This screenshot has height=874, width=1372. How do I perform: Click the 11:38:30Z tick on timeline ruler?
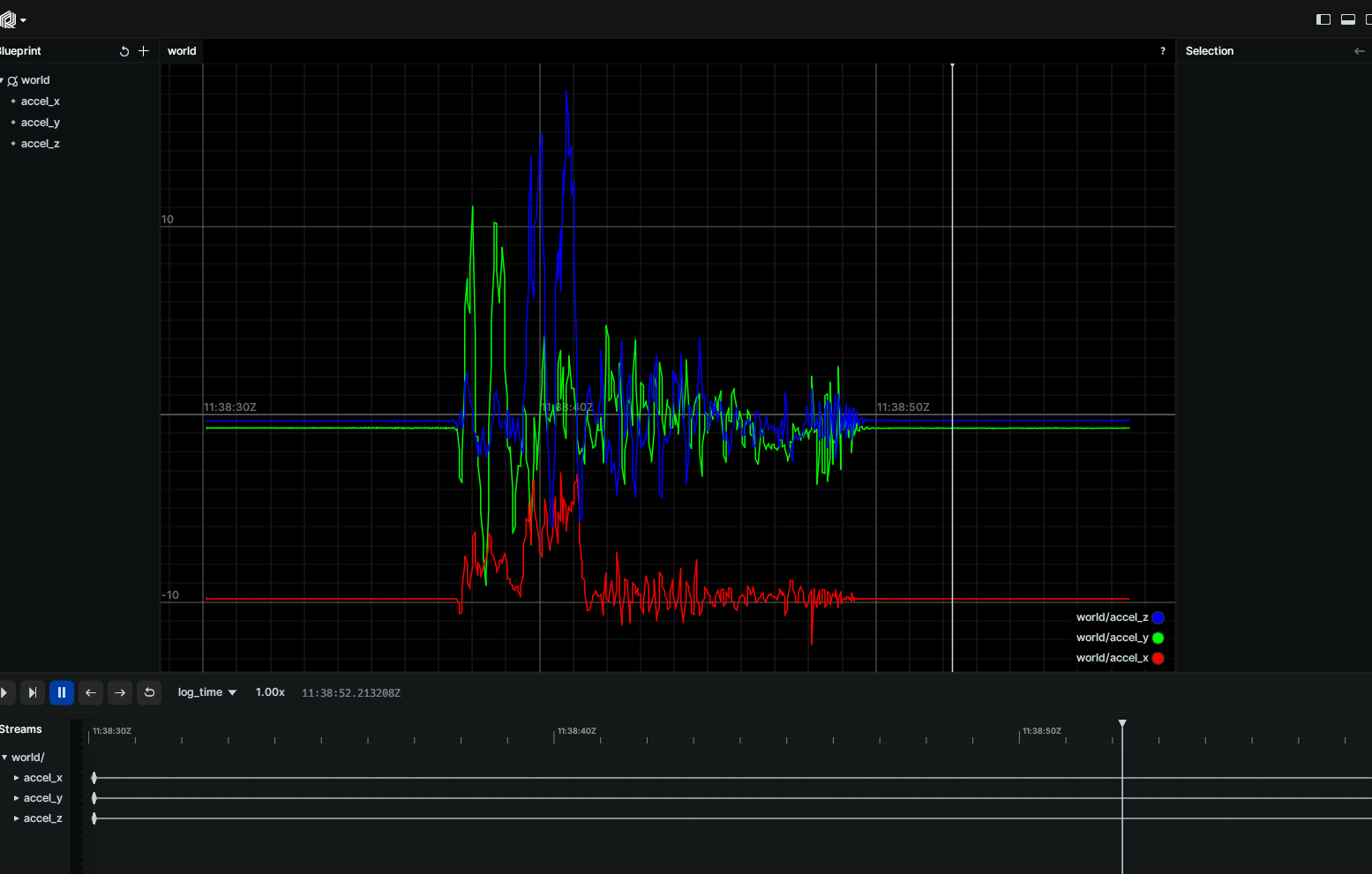click(112, 731)
